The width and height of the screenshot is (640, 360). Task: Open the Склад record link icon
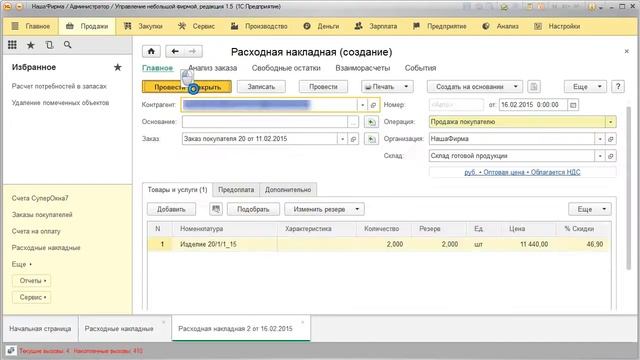click(x=611, y=156)
